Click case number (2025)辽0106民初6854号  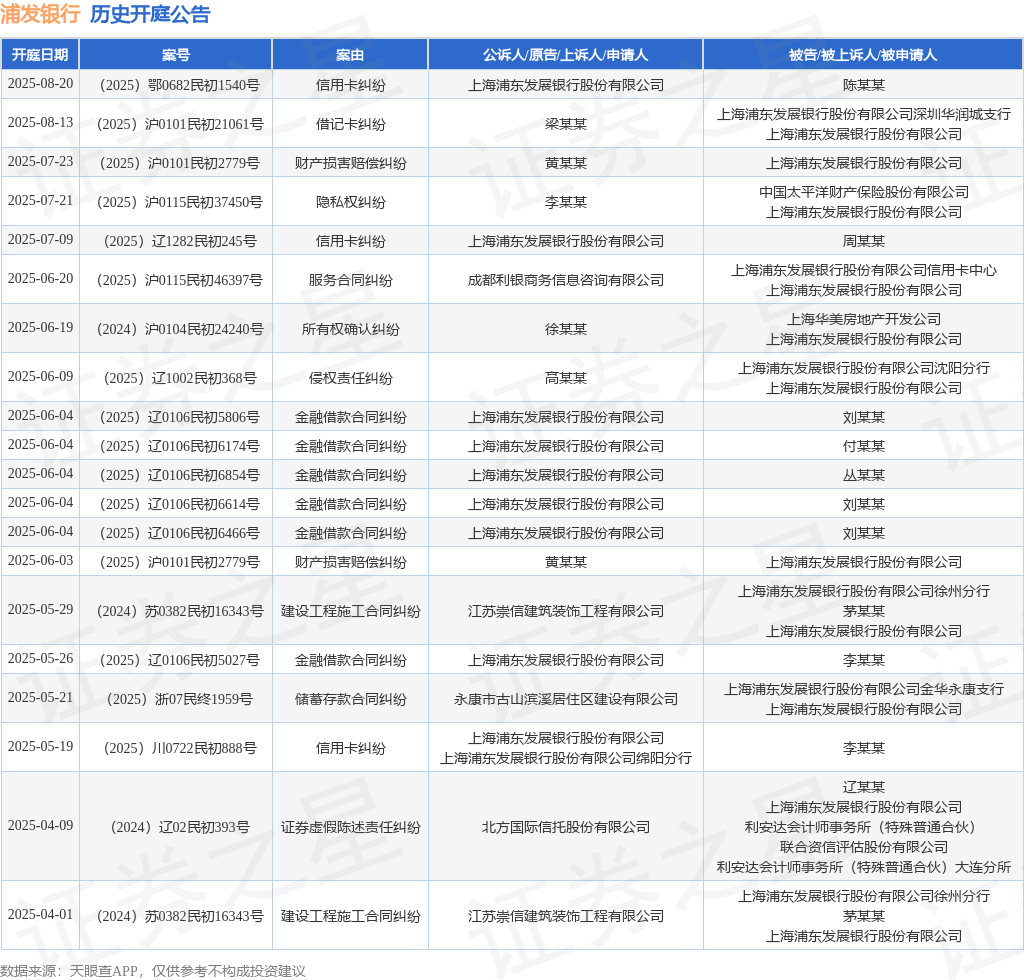[176, 475]
